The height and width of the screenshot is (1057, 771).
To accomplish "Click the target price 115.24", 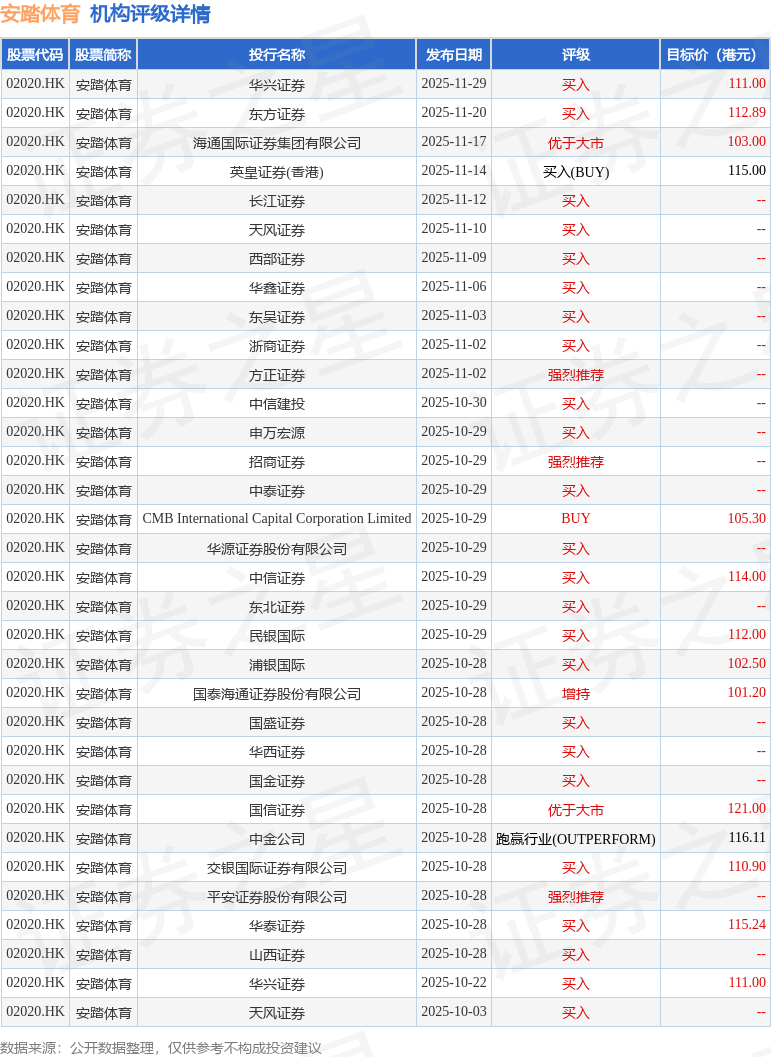I will (x=747, y=924).
